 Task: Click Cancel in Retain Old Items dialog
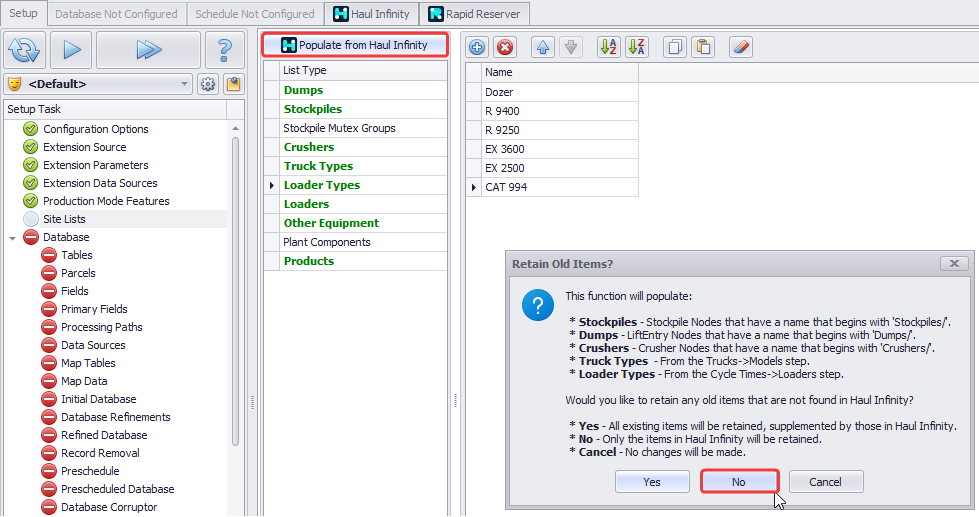point(825,482)
